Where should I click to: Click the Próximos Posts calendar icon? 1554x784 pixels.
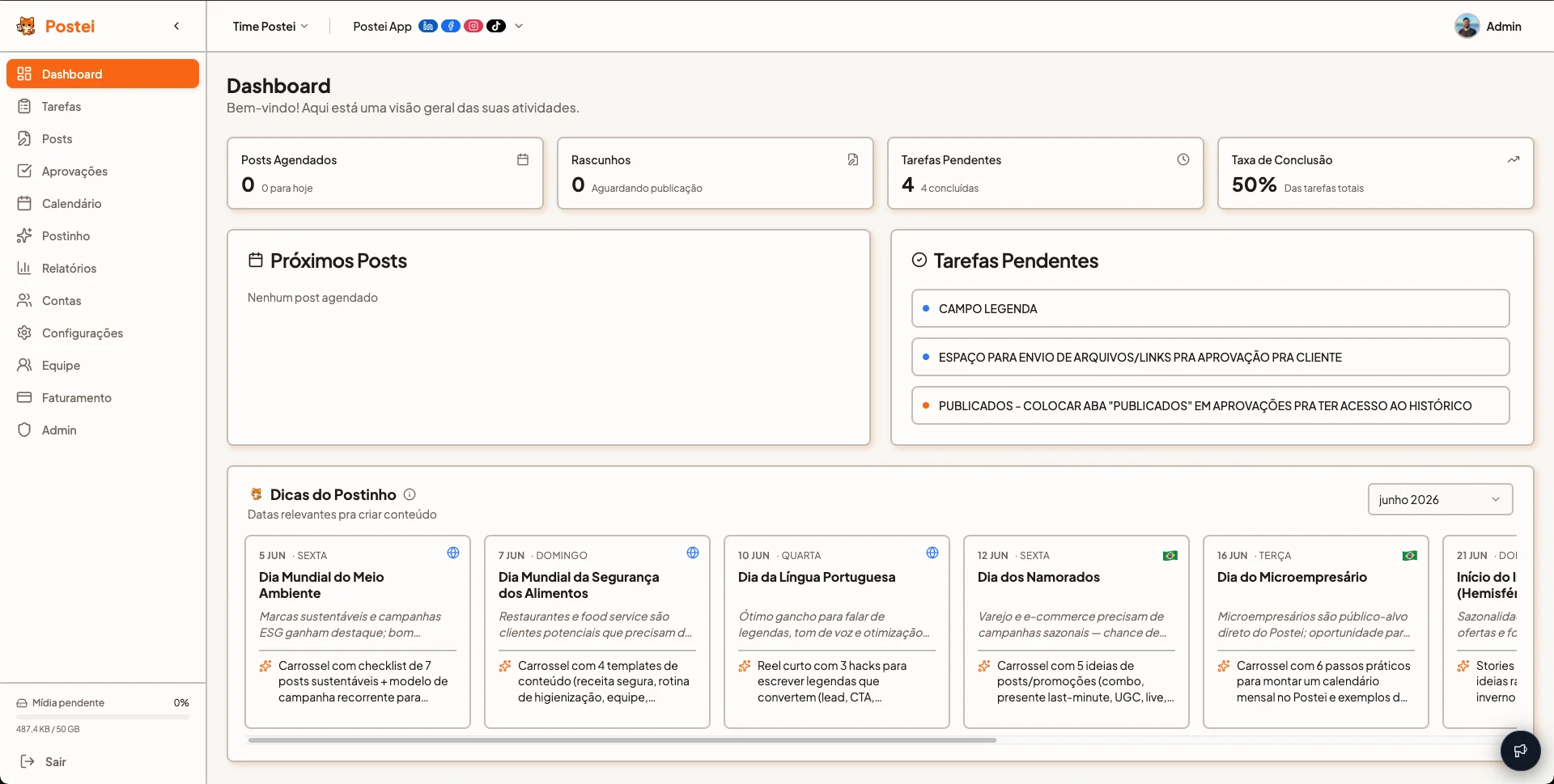pyautogui.click(x=256, y=260)
